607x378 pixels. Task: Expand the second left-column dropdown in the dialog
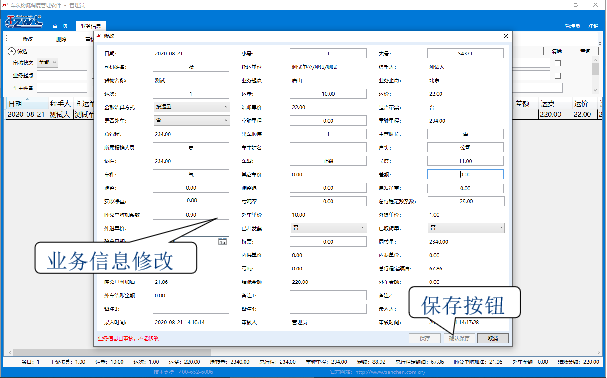[192, 120]
